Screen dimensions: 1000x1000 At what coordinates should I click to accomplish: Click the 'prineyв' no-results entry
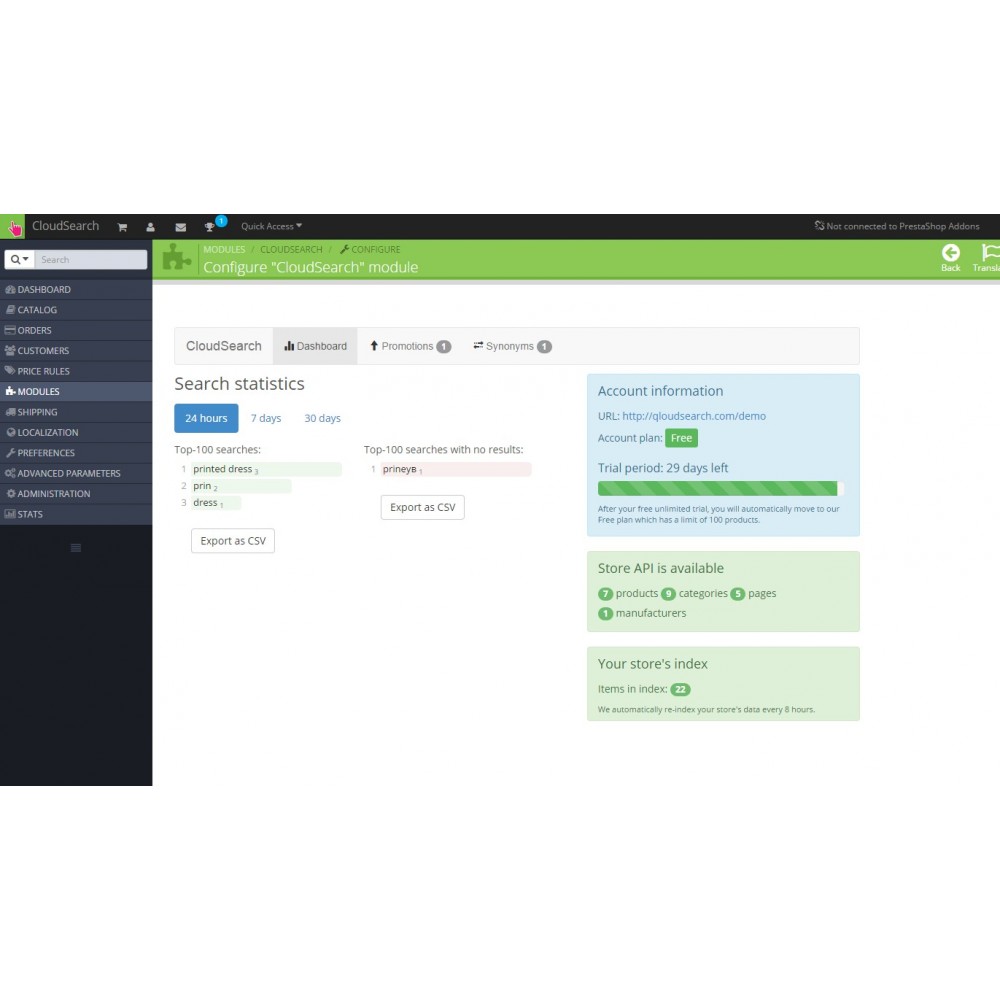click(455, 469)
